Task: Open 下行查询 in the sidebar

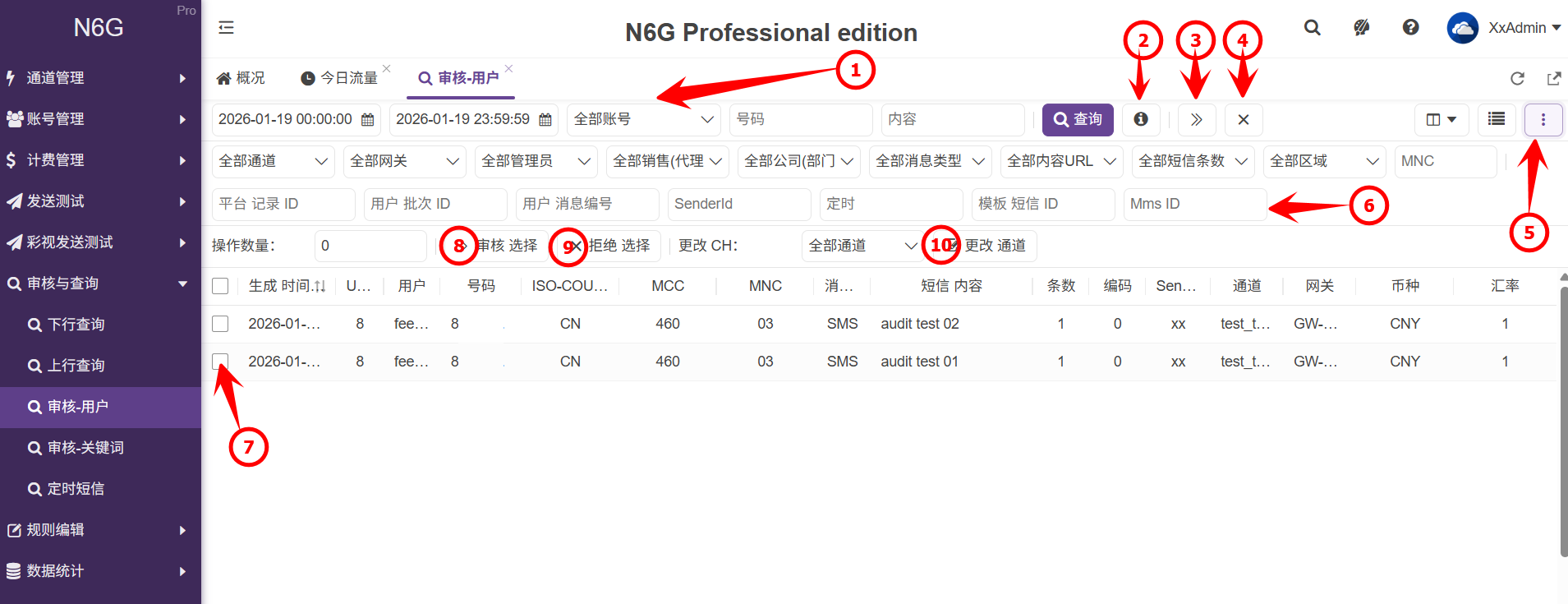Action: click(x=100, y=325)
